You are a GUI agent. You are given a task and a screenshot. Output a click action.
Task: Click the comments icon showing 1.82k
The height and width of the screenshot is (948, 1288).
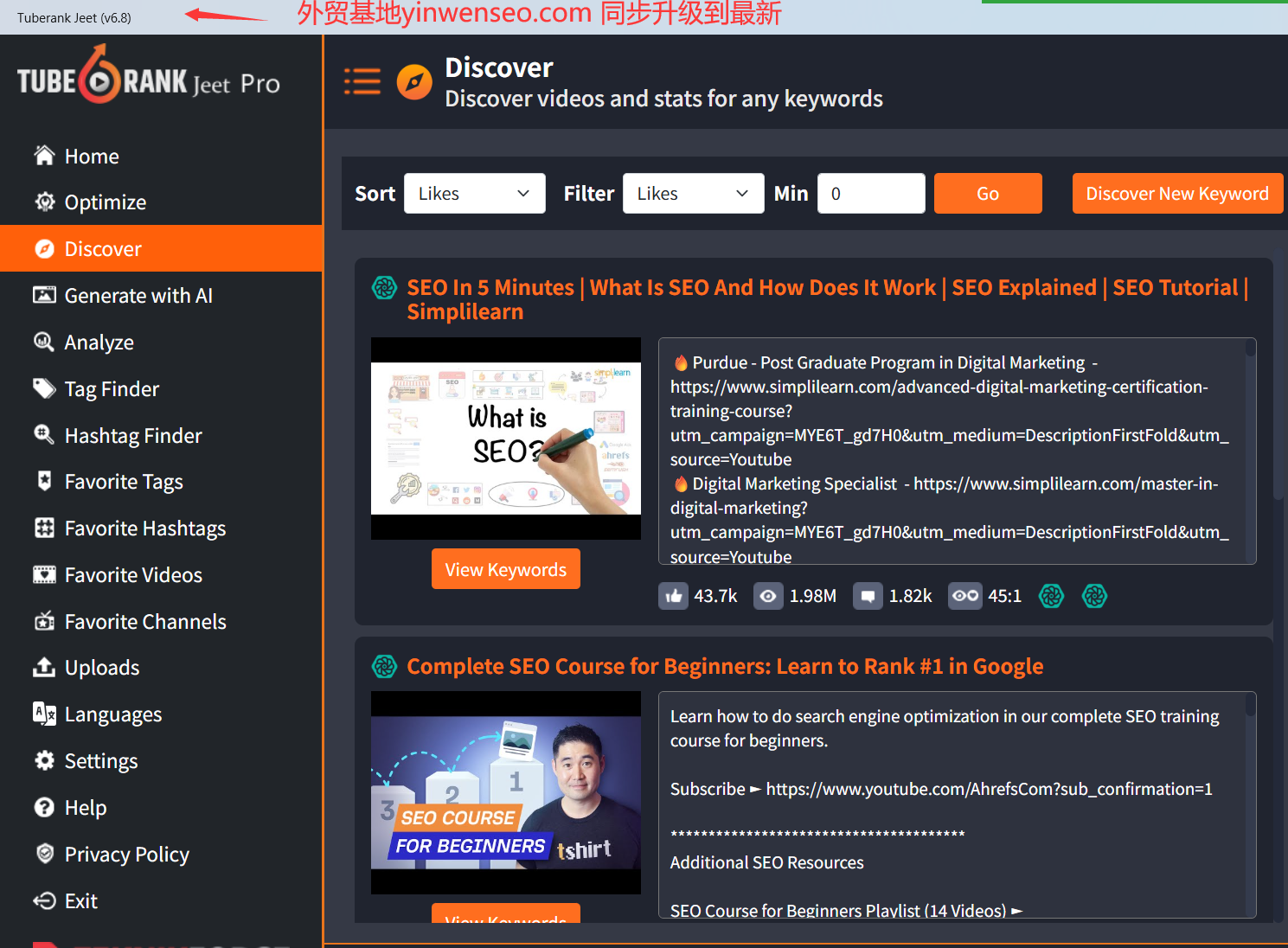pyautogui.click(x=868, y=596)
